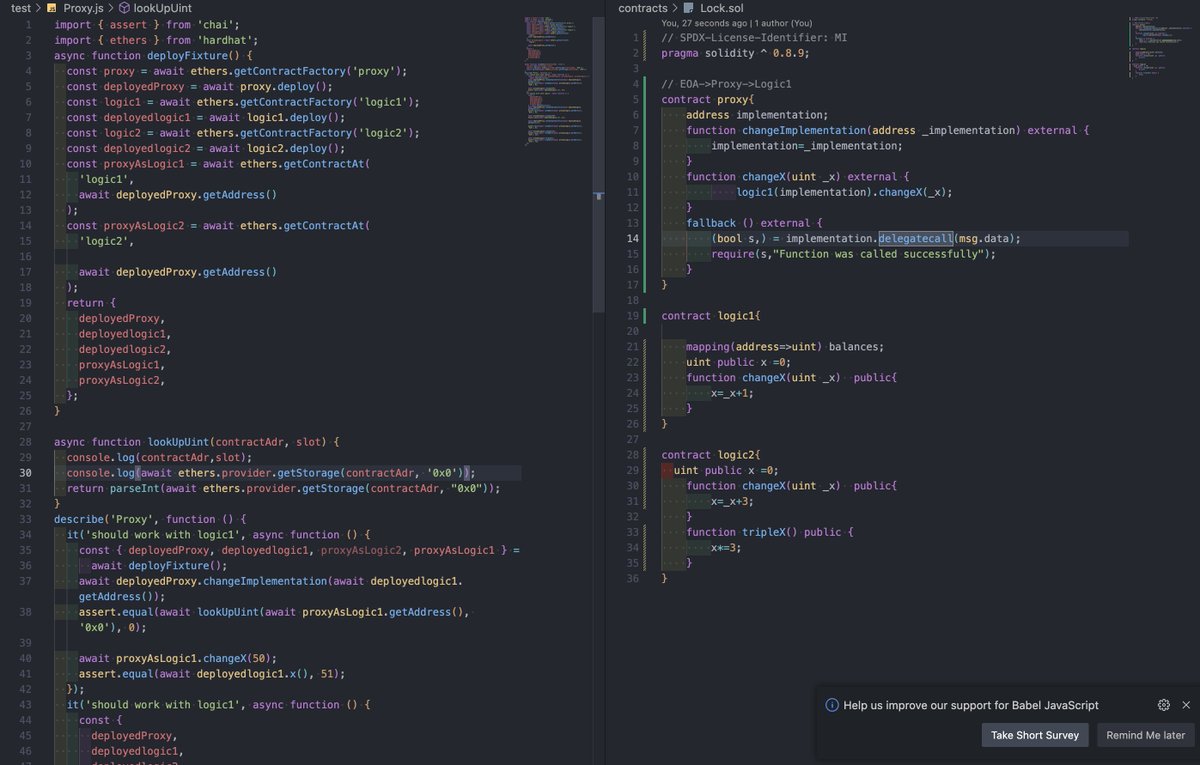1200x765 pixels.
Task: Click 'x=_x+3;' statement in logic2
Action: click(x=733, y=501)
